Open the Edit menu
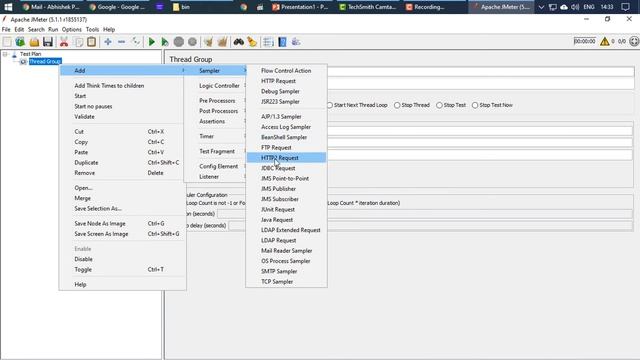The width and height of the screenshot is (640, 360). click(19, 29)
